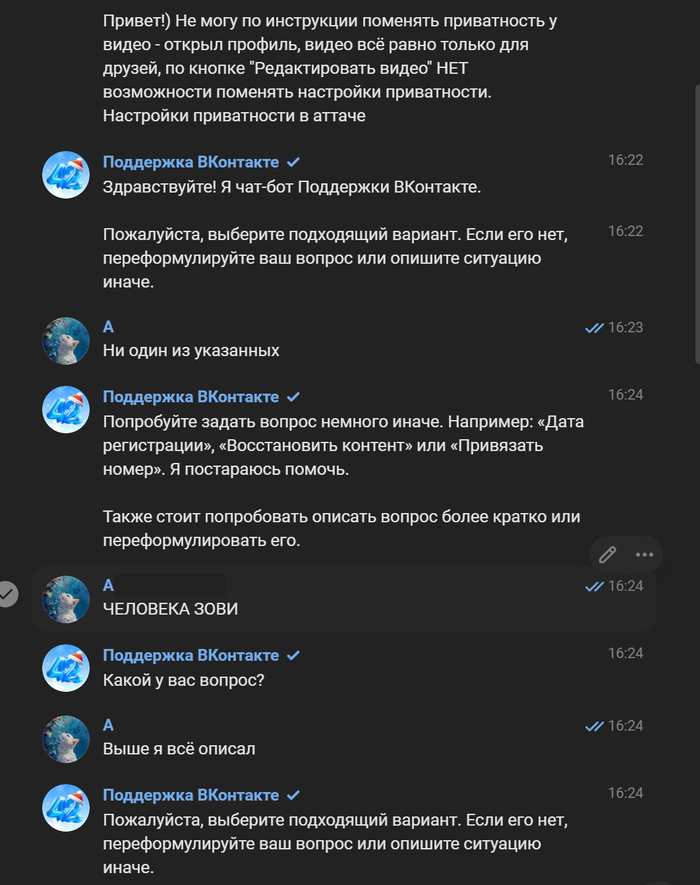Select the 'ЧЕЛОВЕКА ЗОВИ' message text
This screenshot has height=885, width=700.
170,609
